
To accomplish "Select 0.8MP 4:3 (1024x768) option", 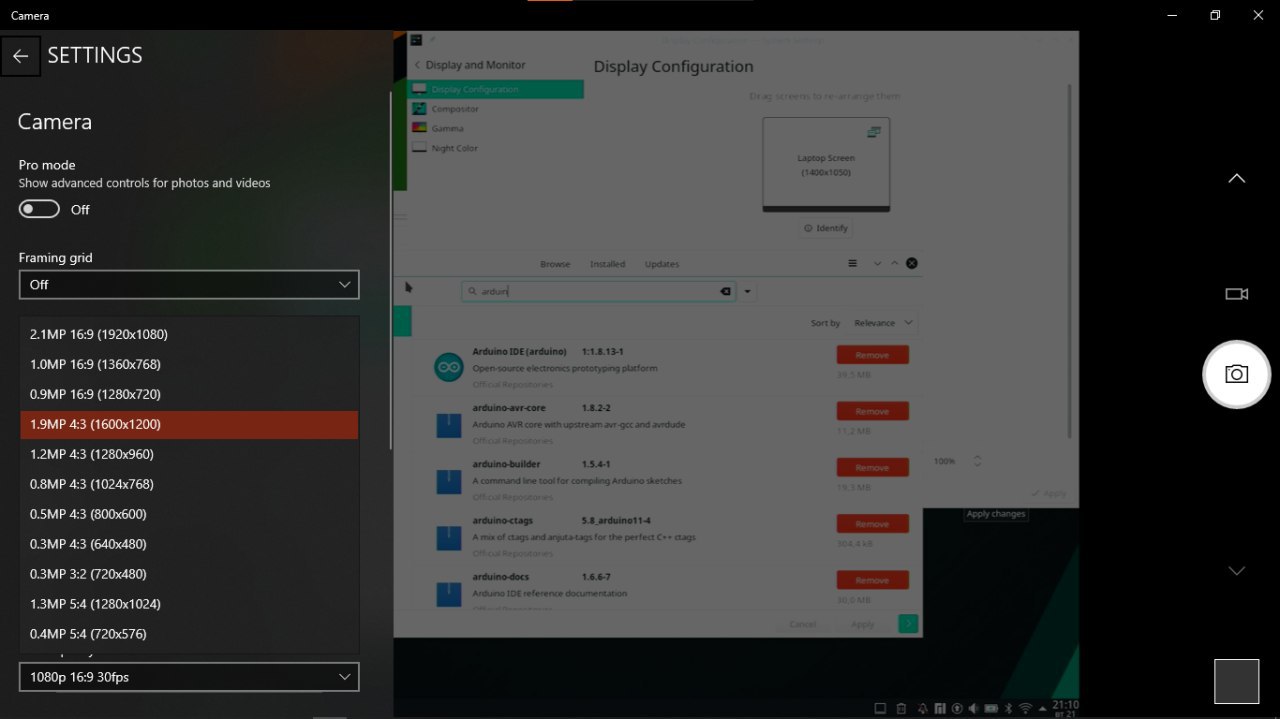I will pyautogui.click(x=189, y=484).
